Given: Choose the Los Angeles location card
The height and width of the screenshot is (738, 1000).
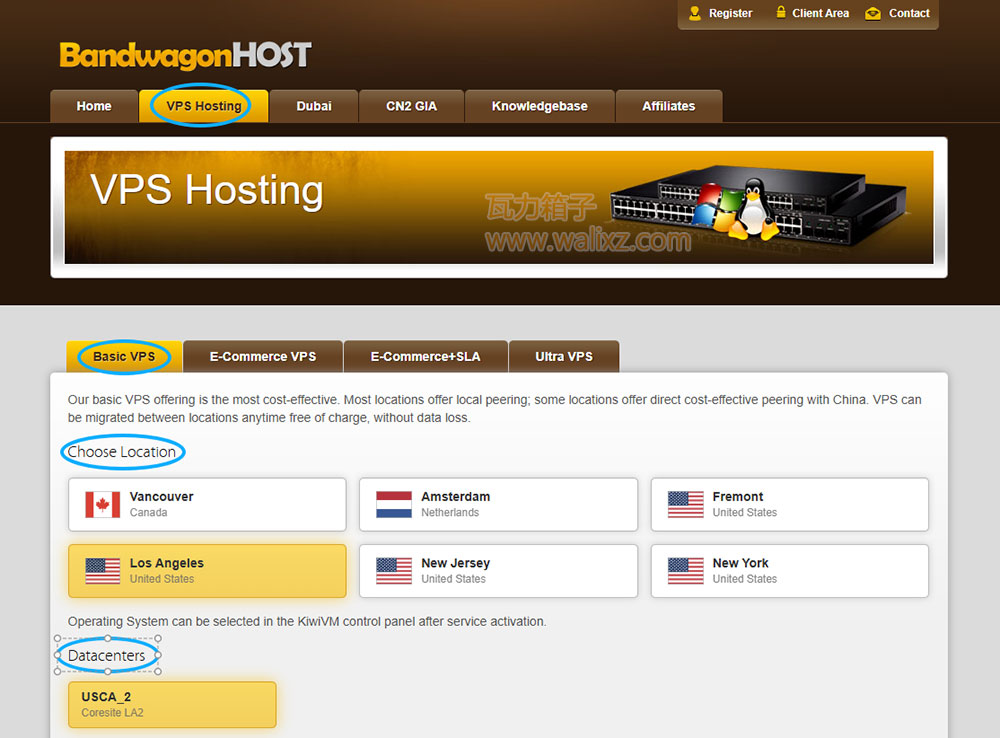Looking at the screenshot, I should click(x=207, y=571).
